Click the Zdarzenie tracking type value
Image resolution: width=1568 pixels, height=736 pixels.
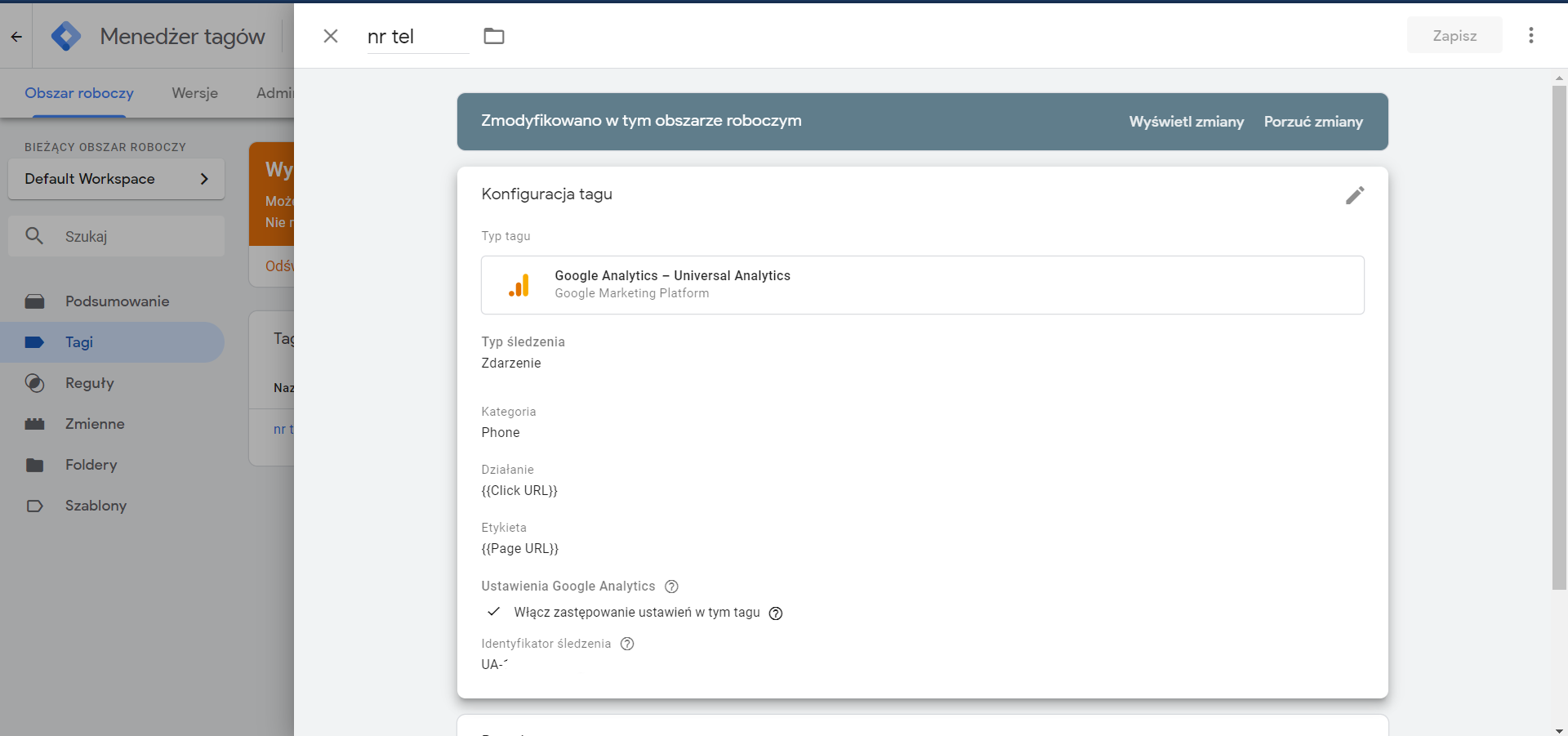(x=511, y=364)
